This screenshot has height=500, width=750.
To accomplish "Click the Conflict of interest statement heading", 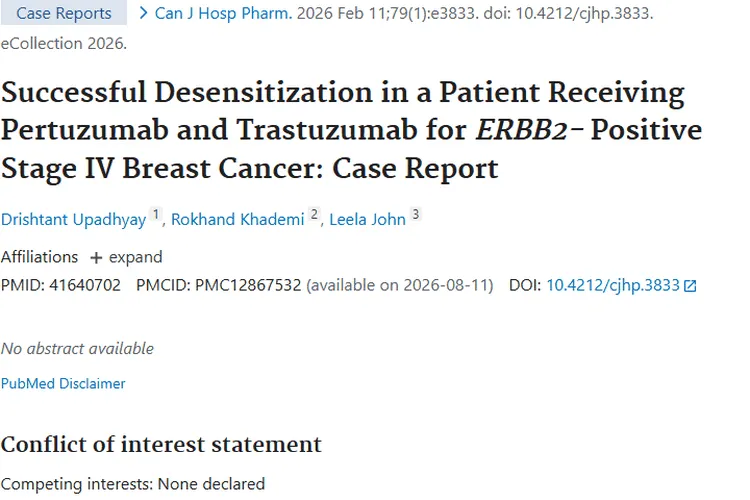I will coord(161,444).
